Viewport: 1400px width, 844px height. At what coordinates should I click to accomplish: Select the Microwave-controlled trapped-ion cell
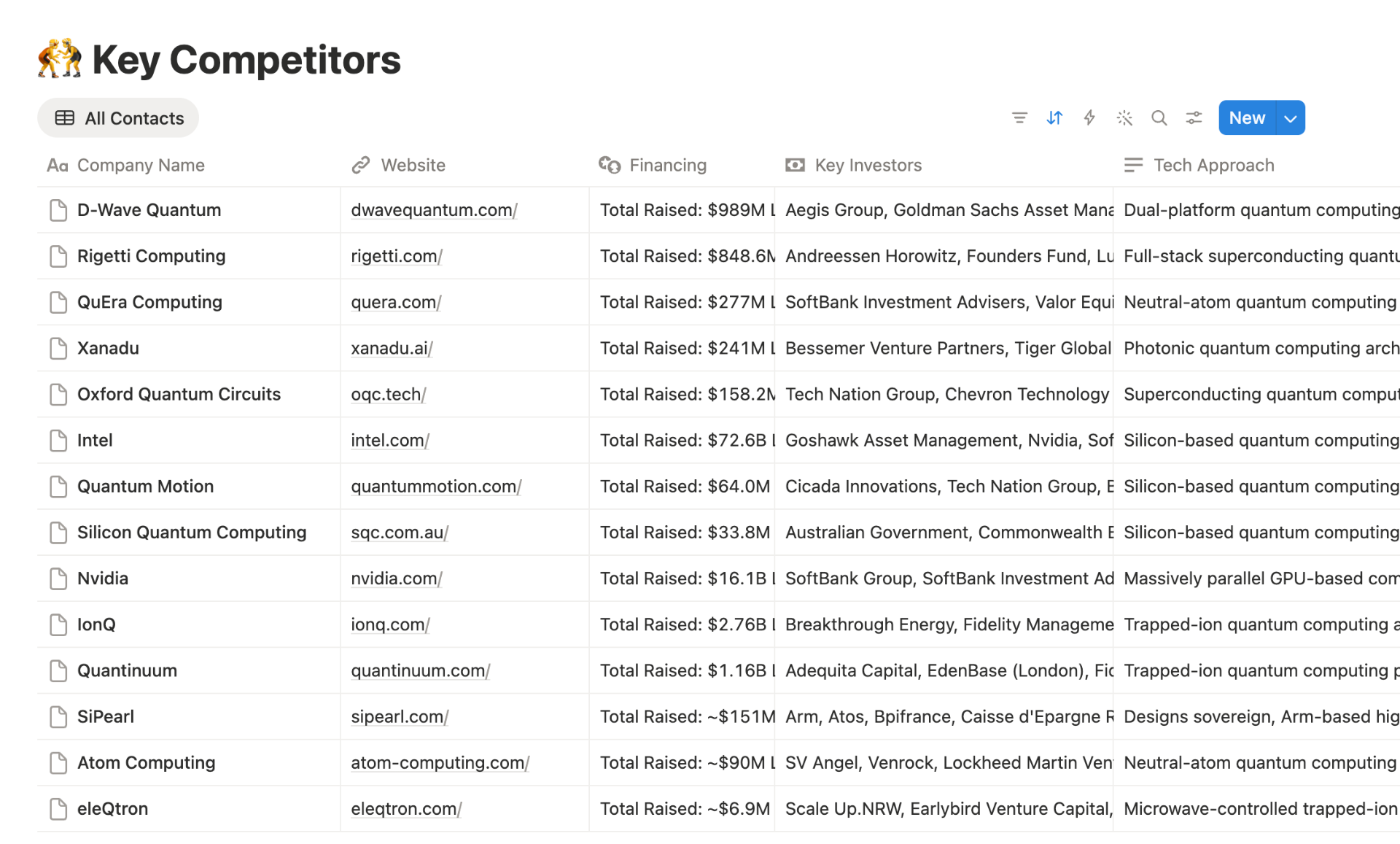1256,808
